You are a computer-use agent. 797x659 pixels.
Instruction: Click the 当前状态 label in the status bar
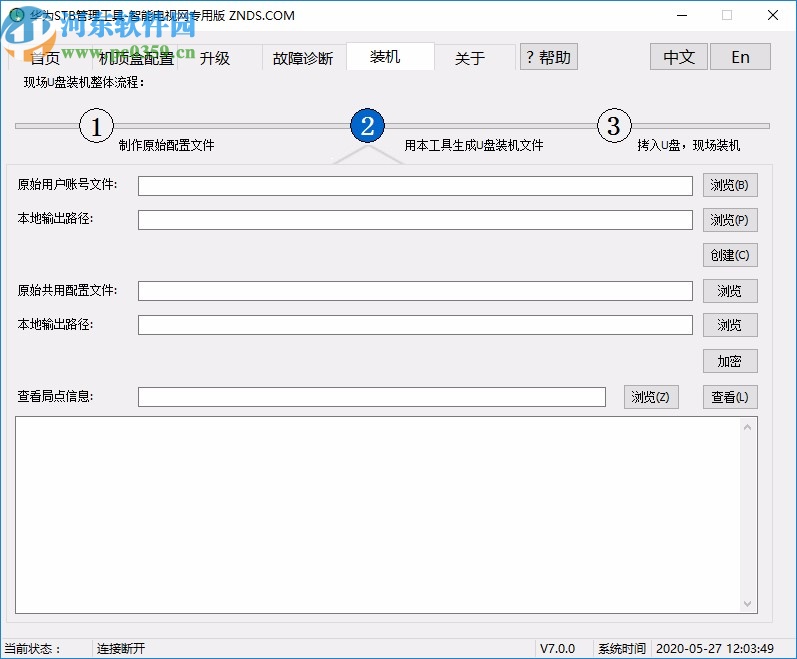(33, 648)
